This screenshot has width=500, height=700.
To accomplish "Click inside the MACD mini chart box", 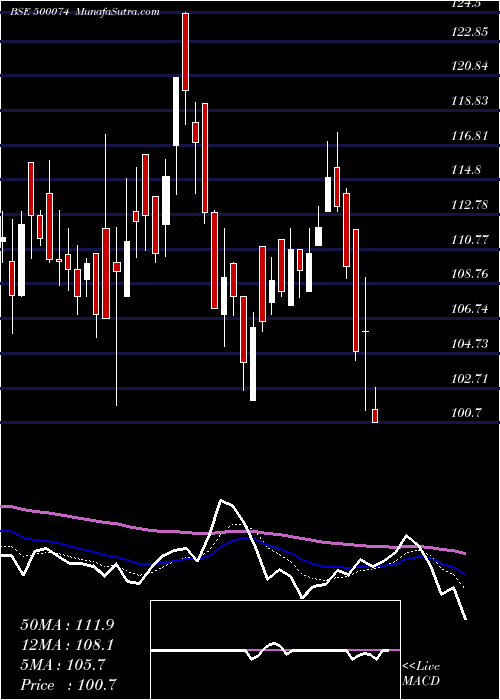I will pyautogui.click(x=275, y=650).
